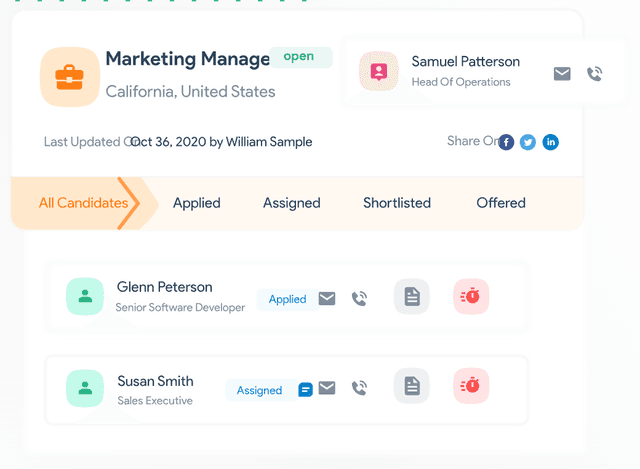This screenshot has width=640, height=469.
Task: Click Glenn Peterson's red stopwatch icon
Action: (470, 296)
